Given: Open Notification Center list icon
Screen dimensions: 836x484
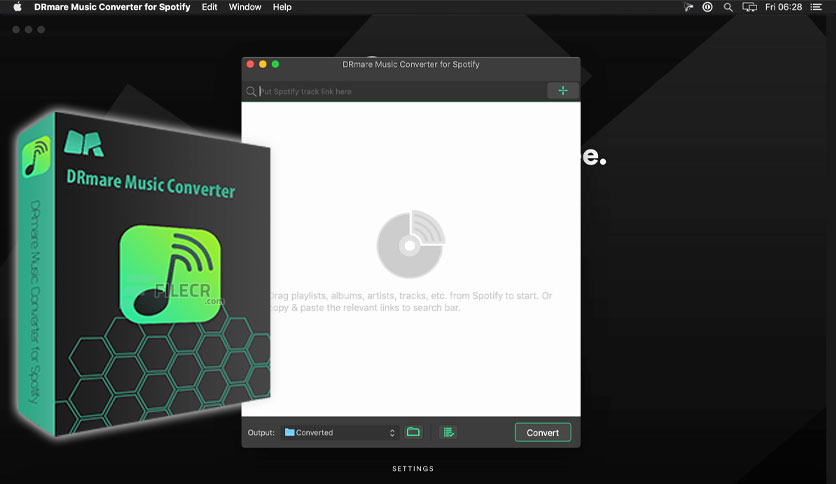Looking at the screenshot, I should coord(816,7).
